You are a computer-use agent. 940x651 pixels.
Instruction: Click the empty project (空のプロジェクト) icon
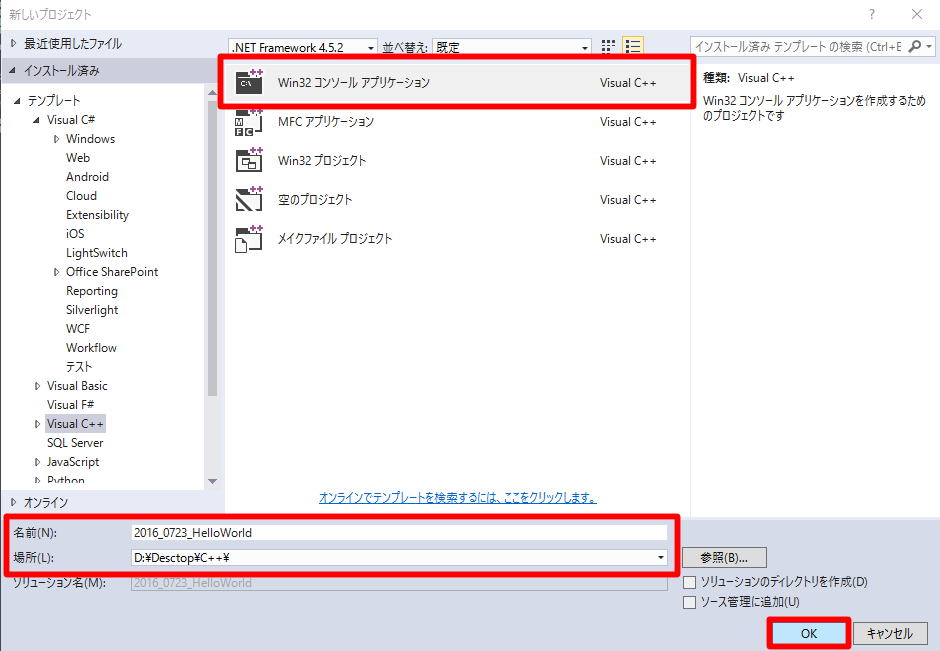click(249, 200)
